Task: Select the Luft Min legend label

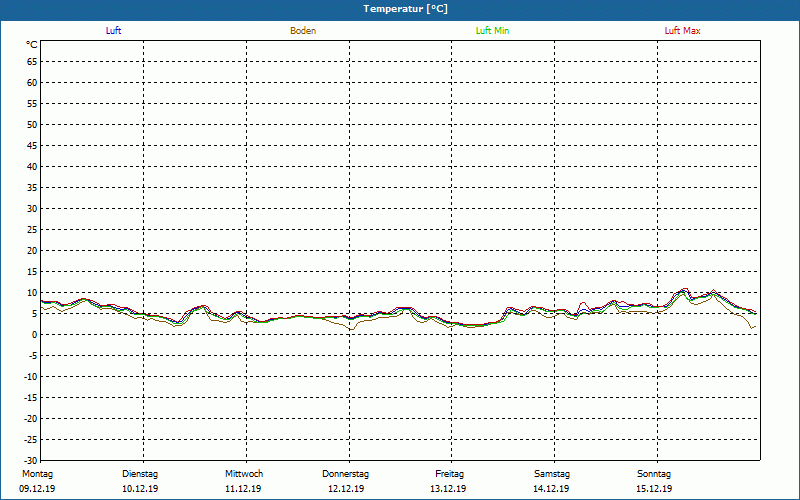Action: tap(492, 31)
